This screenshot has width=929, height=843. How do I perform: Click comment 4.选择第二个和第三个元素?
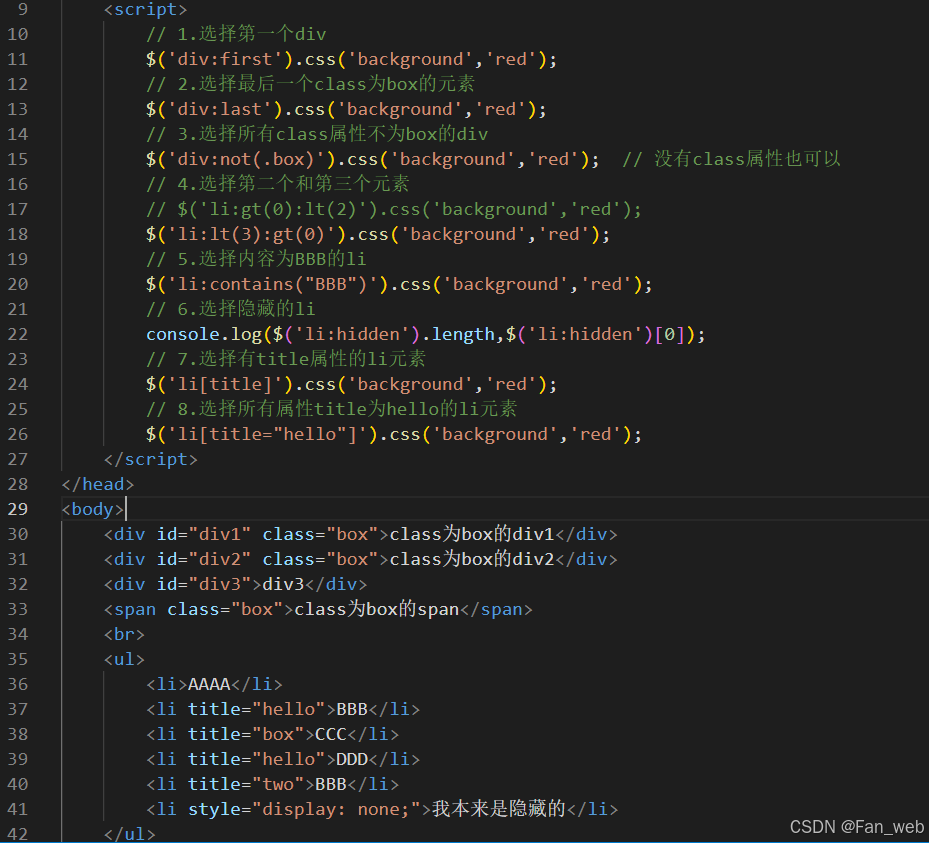pyautogui.click(x=278, y=184)
